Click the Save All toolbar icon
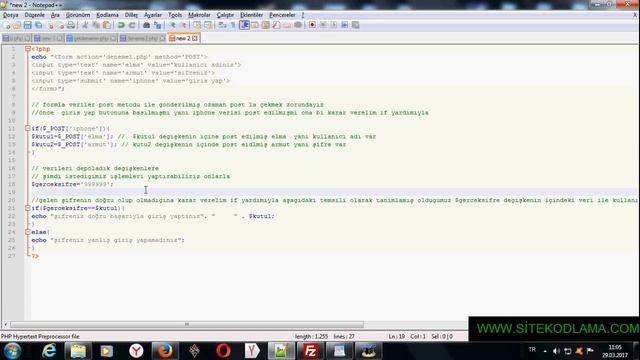Image resolution: width=640 pixels, height=360 pixels. coord(38,25)
